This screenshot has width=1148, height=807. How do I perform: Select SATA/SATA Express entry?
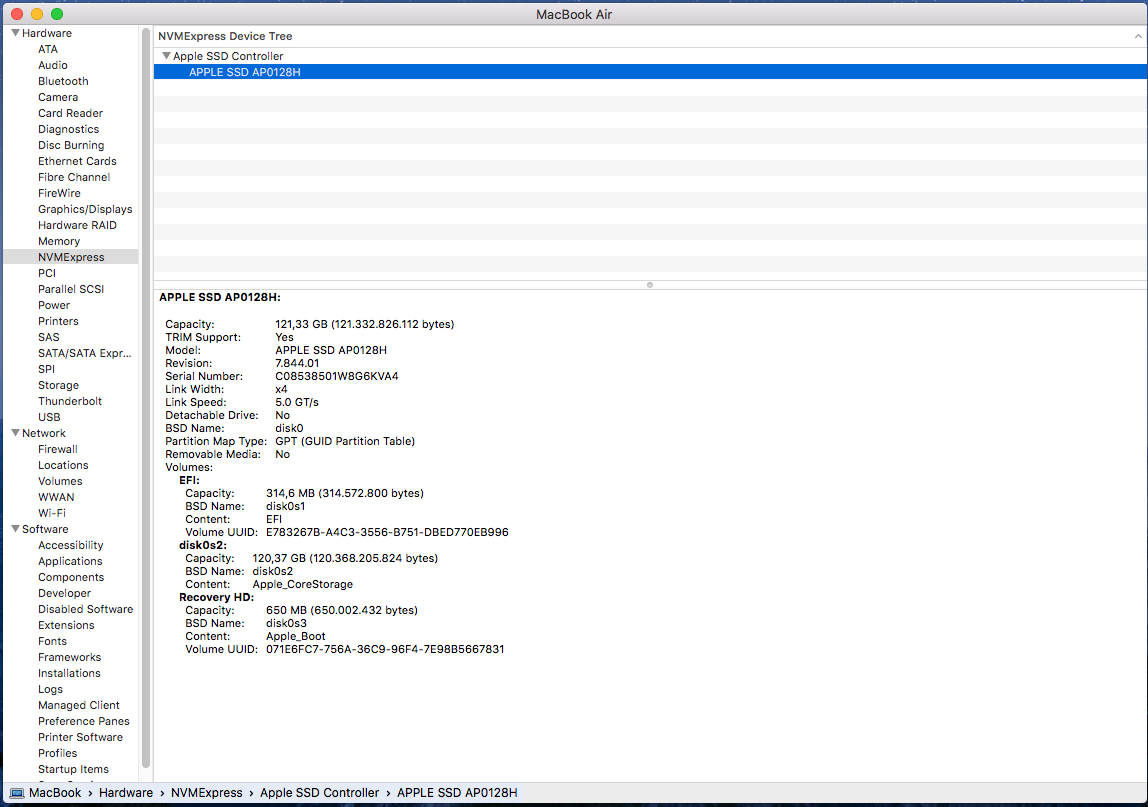[x=84, y=354]
